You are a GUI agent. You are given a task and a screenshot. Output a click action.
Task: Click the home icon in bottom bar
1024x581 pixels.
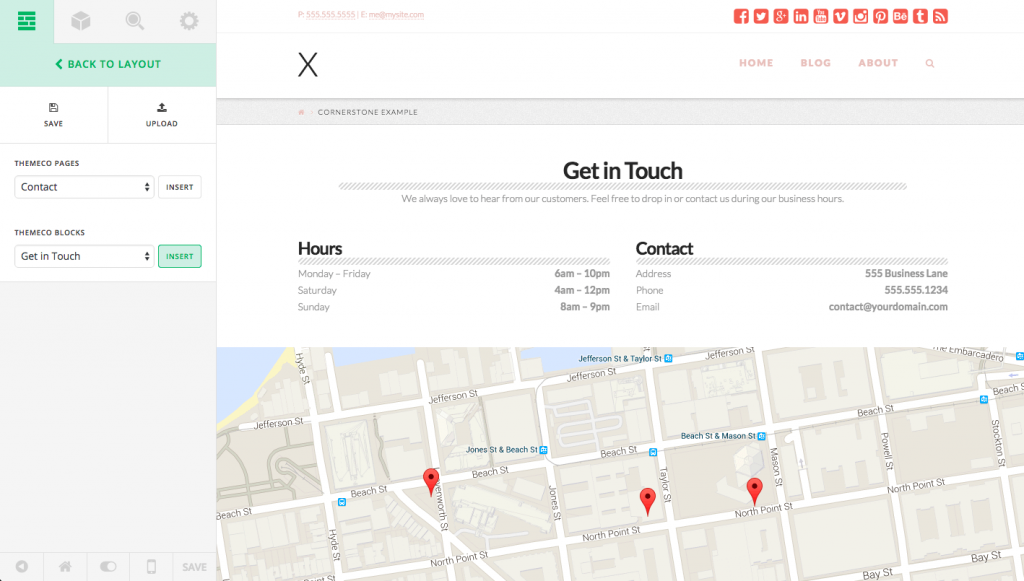tap(65, 567)
